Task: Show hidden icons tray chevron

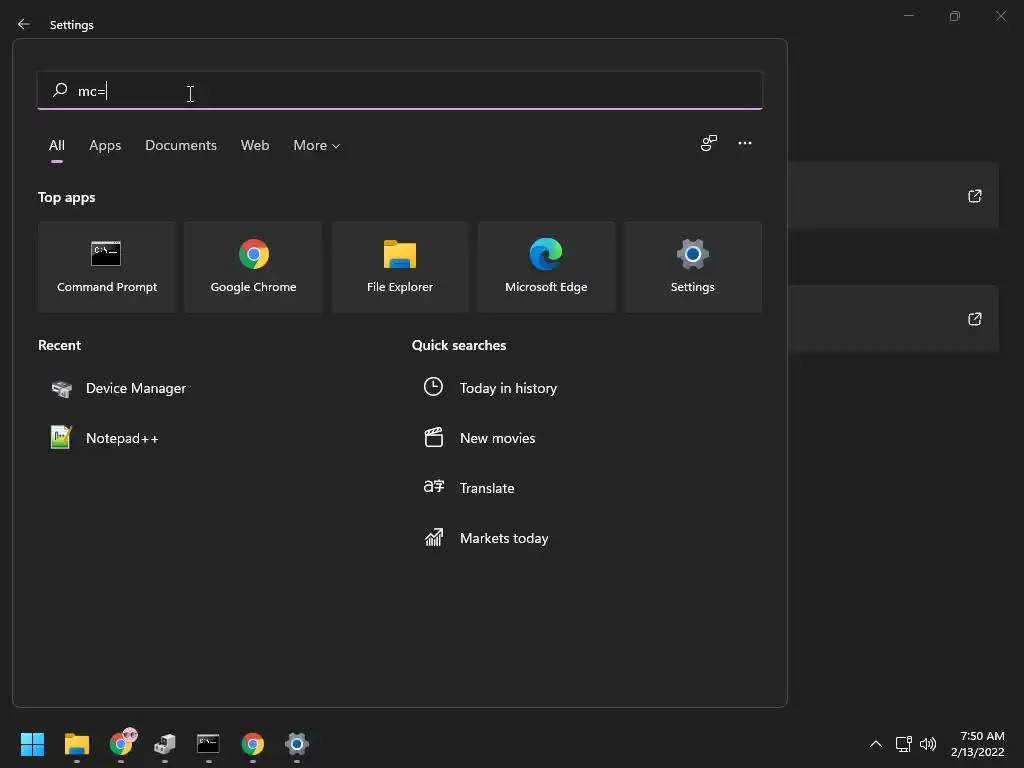Action: pos(876,744)
